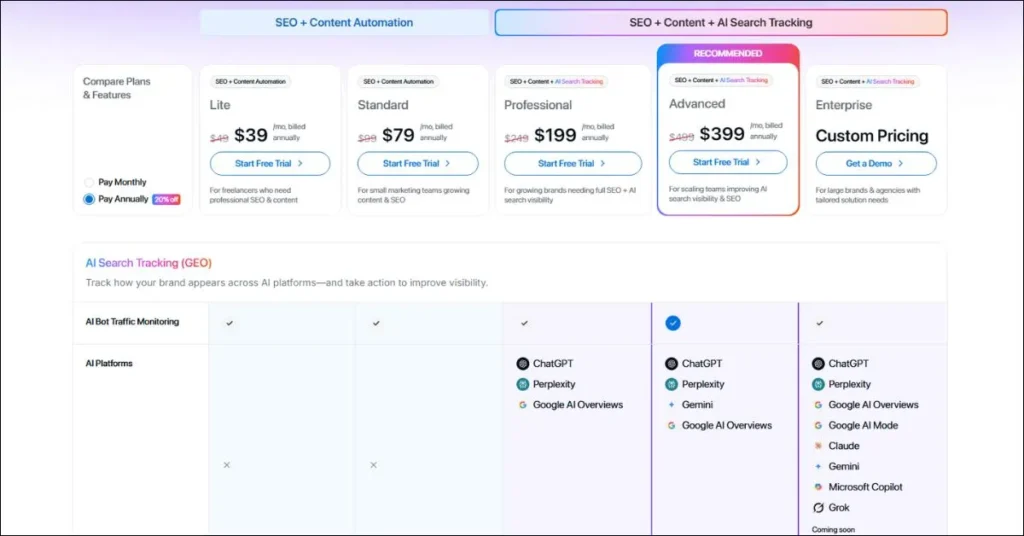
Task: Click Perplexity icon in Enterprise column
Action: click(x=818, y=385)
